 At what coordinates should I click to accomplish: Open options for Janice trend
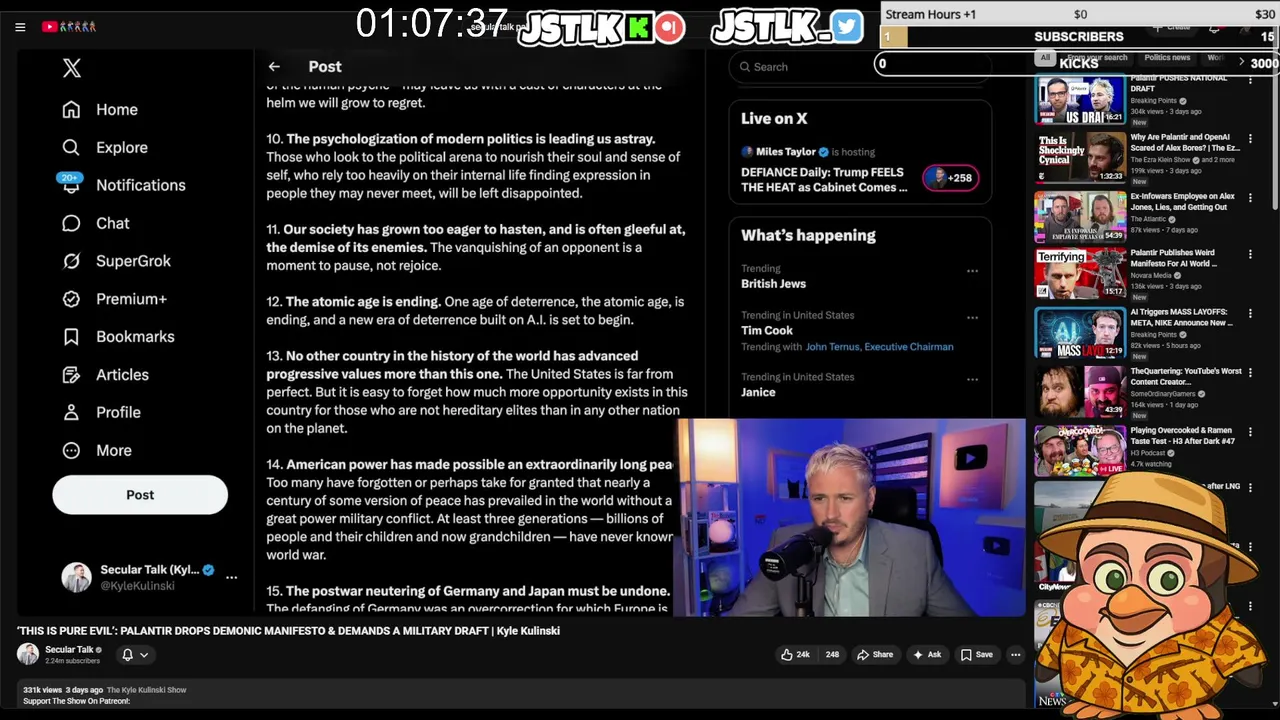[972, 380]
